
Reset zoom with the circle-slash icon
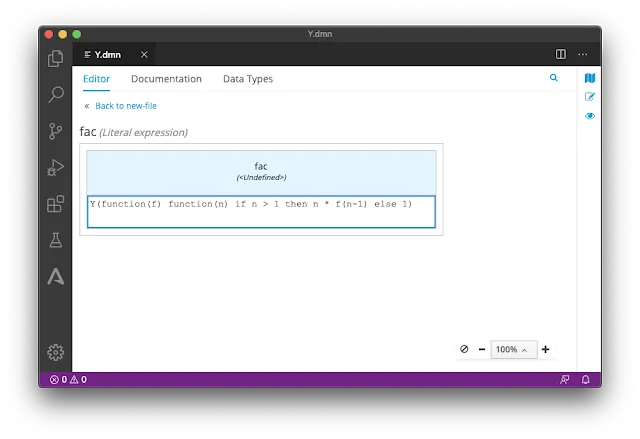[464, 349]
